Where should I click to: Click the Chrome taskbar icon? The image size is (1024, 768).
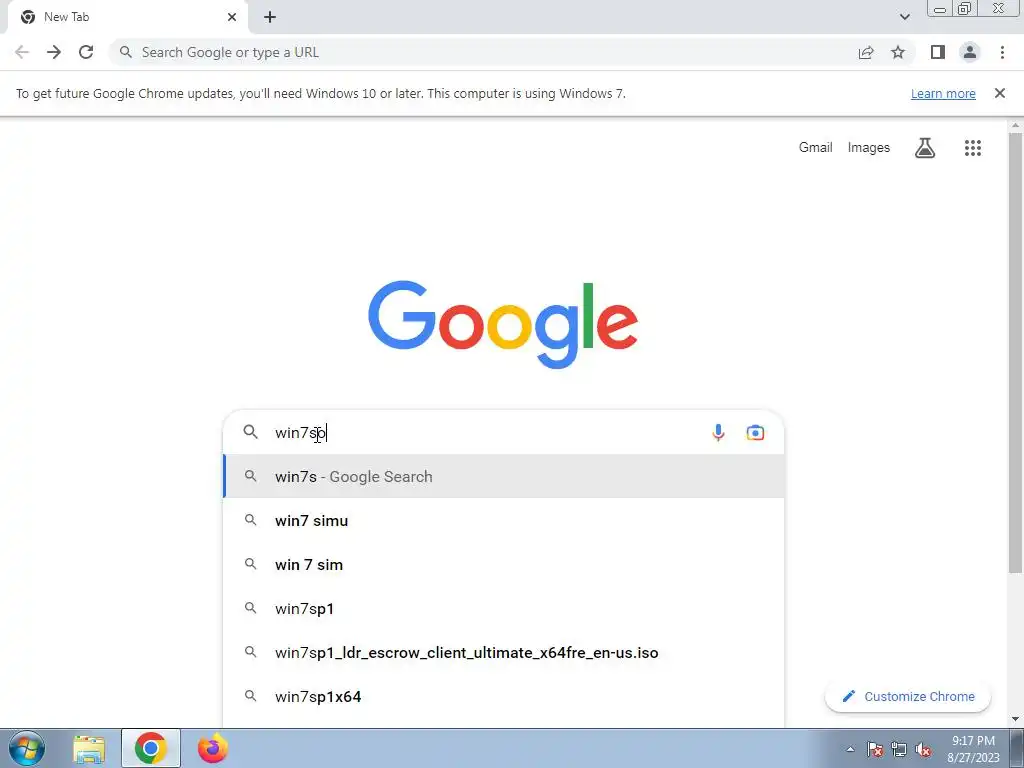(x=151, y=748)
